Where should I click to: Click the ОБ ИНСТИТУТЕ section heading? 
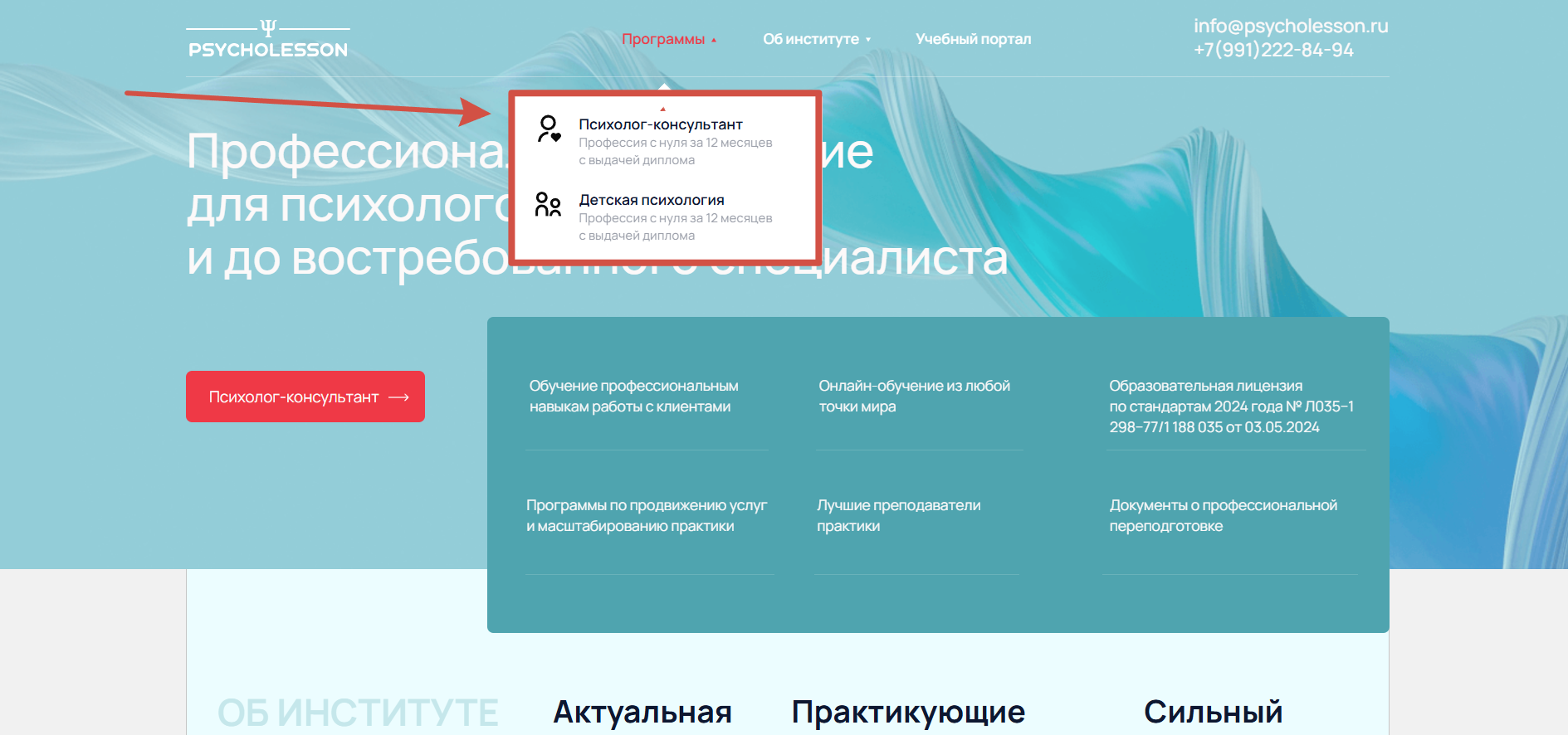pyautogui.click(x=358, y=713)
